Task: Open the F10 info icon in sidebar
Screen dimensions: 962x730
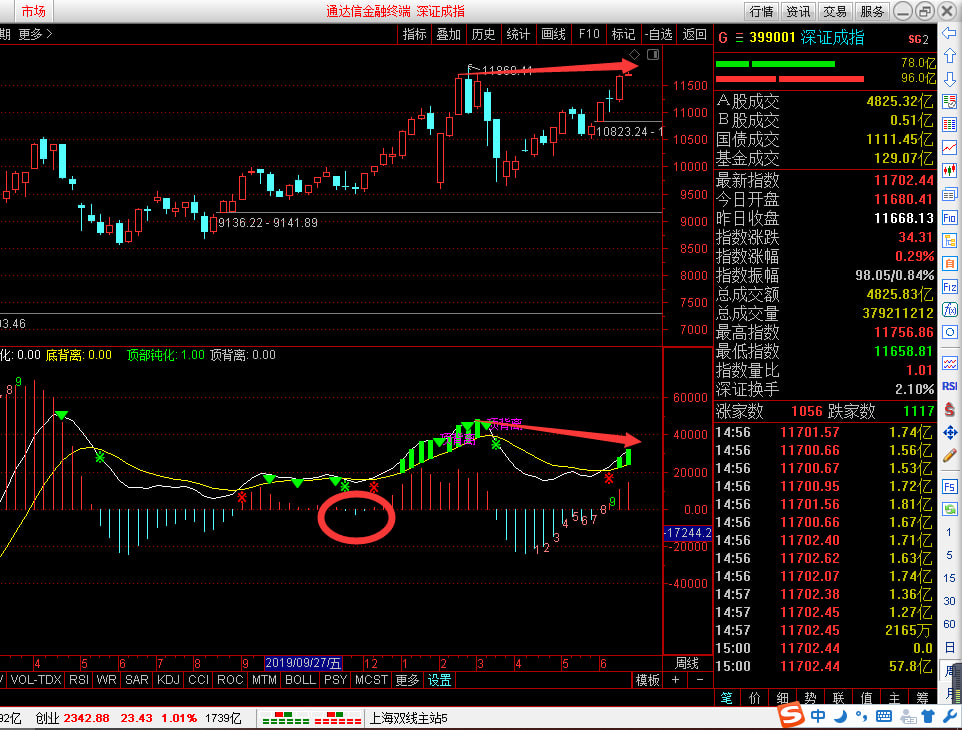Action: point(950,216)
